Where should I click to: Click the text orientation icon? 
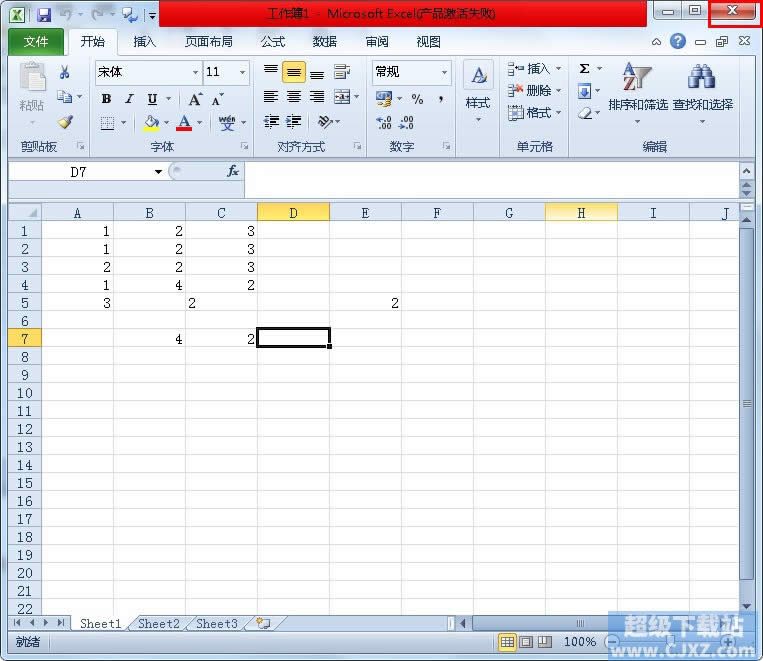[325, 122]
